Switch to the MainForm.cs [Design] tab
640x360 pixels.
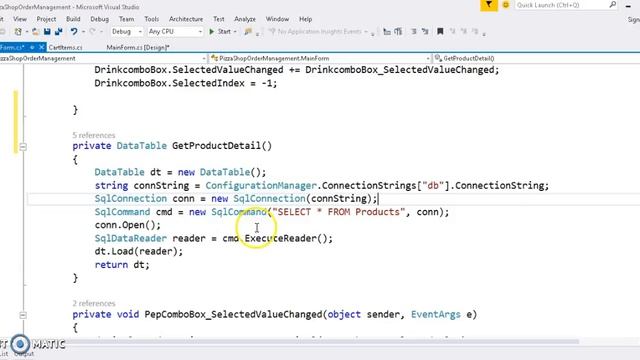pos(138,47)
